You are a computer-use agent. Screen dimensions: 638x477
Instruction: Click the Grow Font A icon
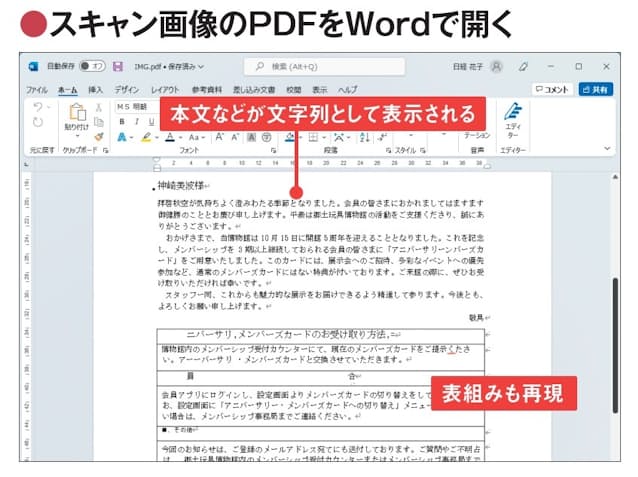(x=220, y=137)
